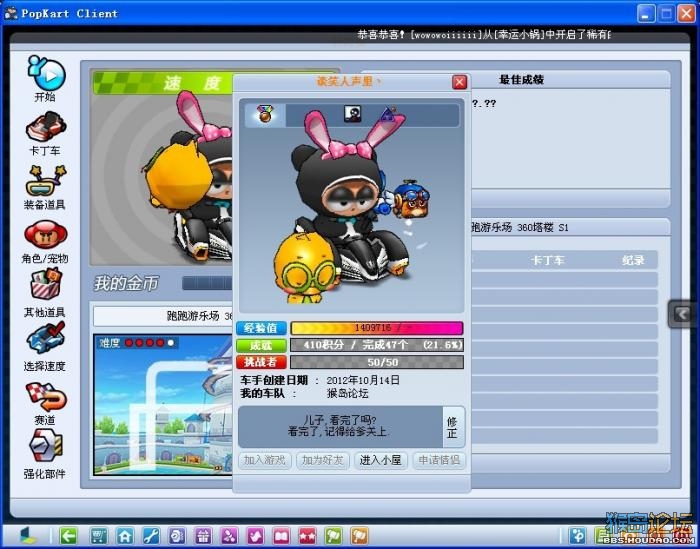Open the 装备道具 equipment items icon

(45, 181)
